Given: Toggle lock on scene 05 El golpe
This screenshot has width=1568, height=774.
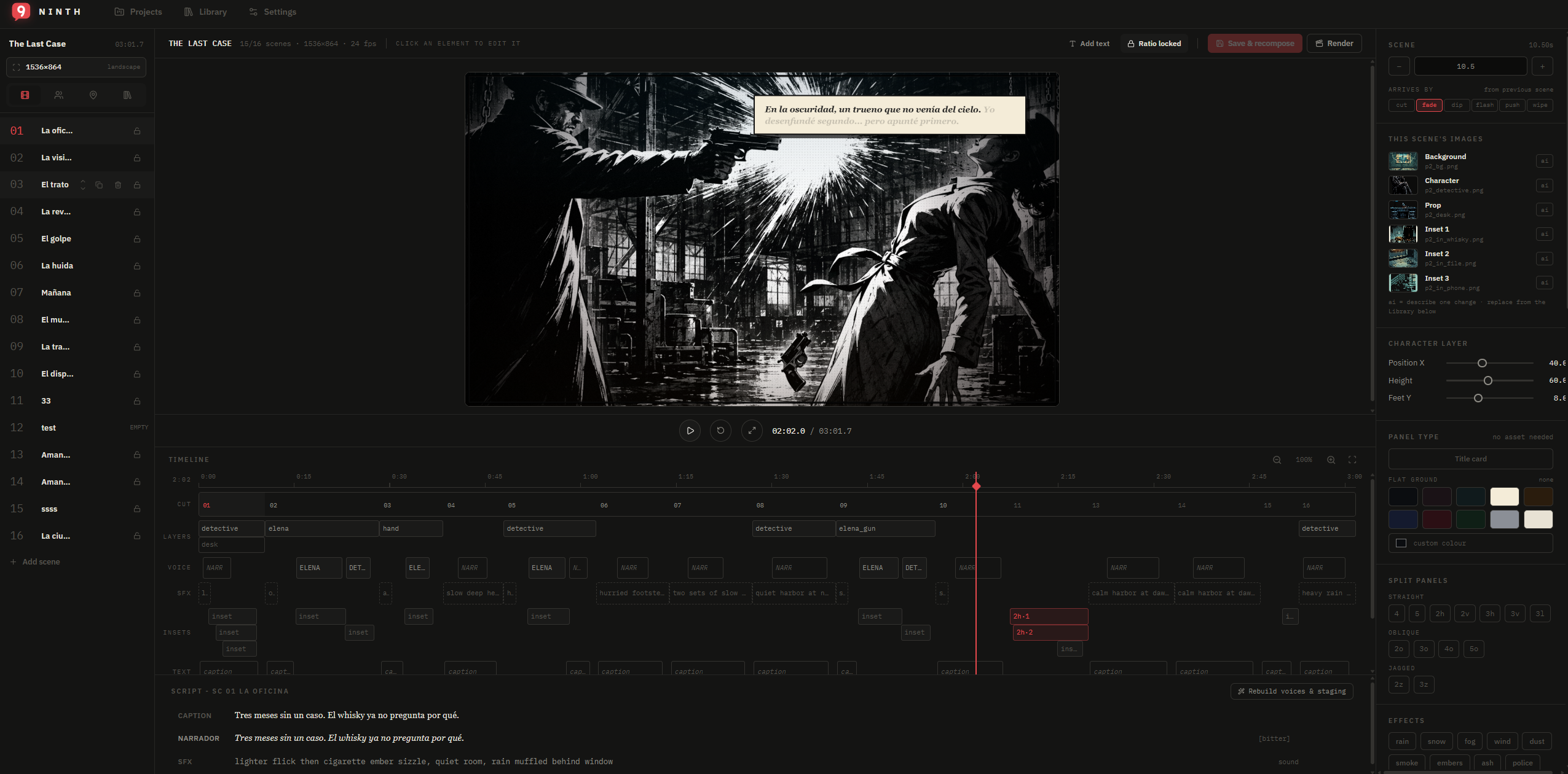Looking at the screenshot, I should pyautogui.click(x=137, y=239).
